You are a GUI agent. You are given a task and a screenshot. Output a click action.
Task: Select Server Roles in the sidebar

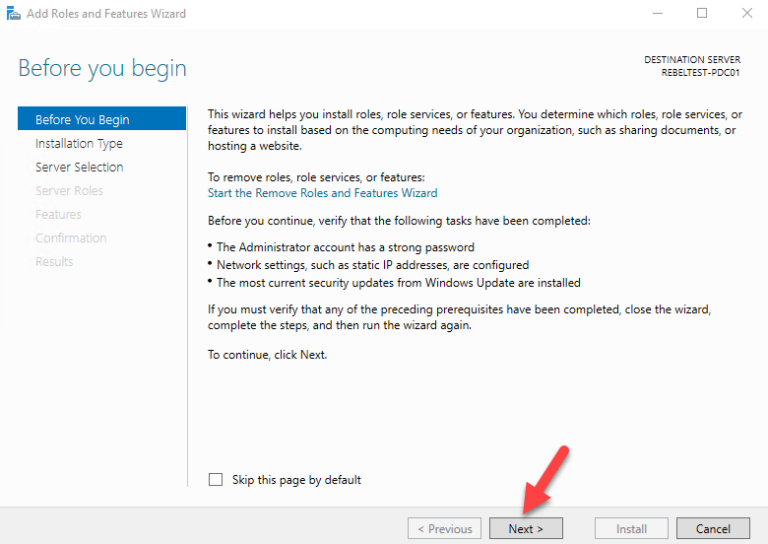[69, 191]
